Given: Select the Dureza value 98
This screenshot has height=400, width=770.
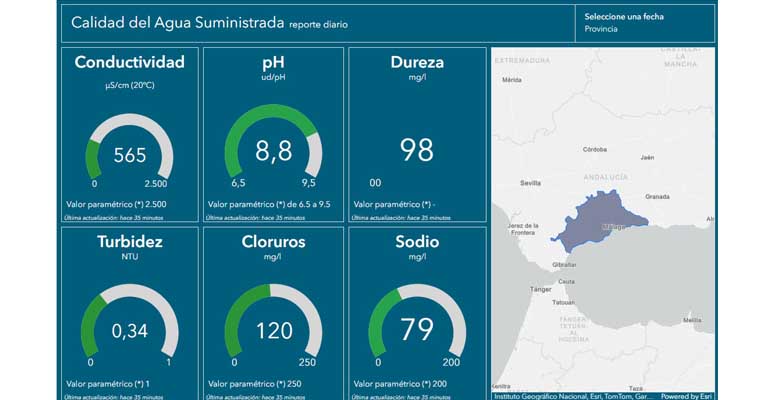Looking at the screenshot, I should (416, 150).
